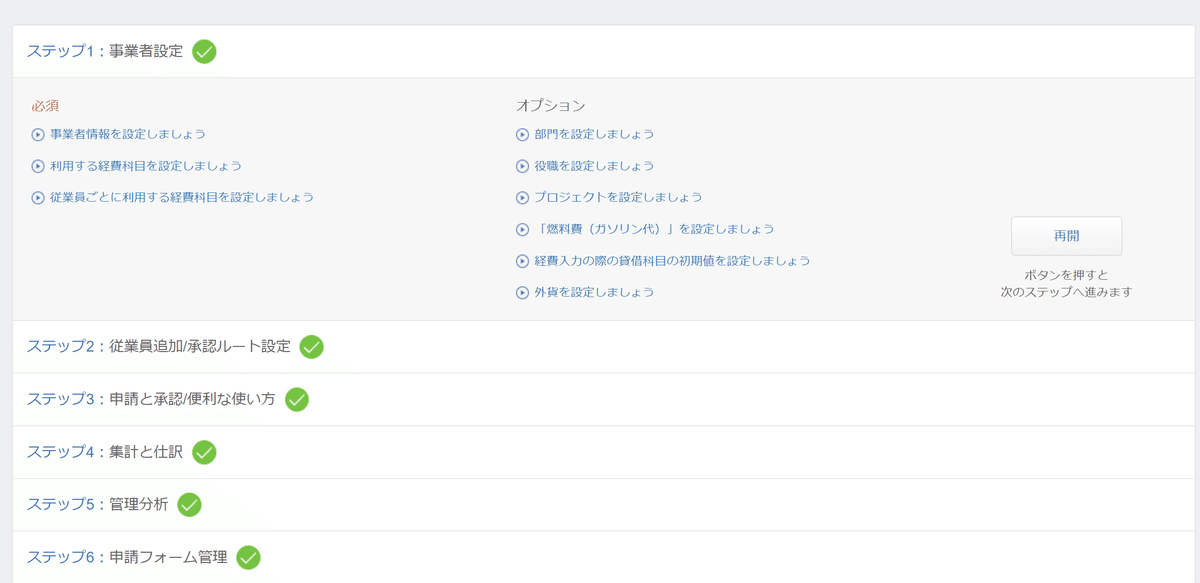This screenshot has width=1200, height=583.
Task: Expand ステップ2：従業員追加/承認ルート設定
Action: pyautogui.click(x=159, y=347)
